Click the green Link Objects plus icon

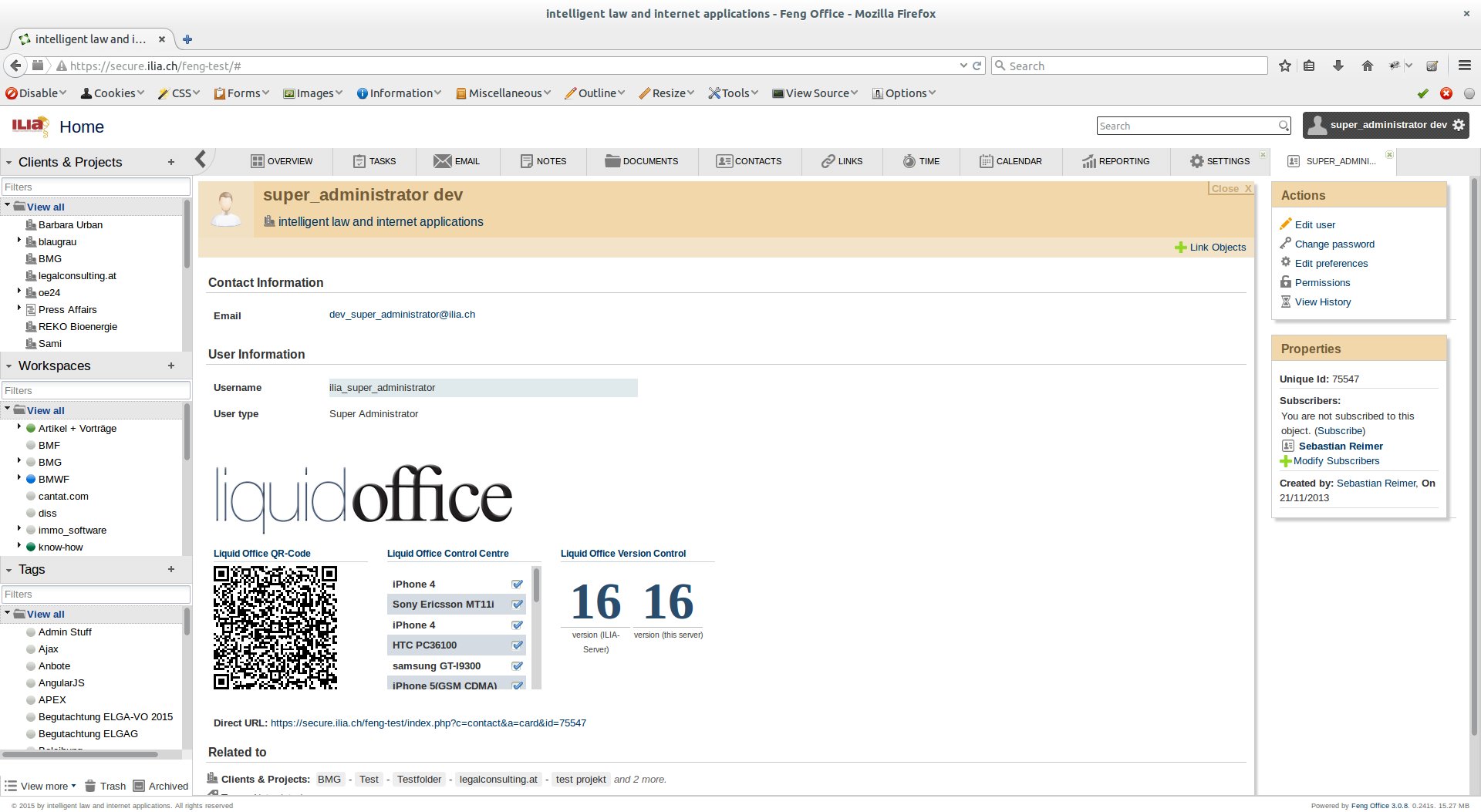coord(1180,248)
